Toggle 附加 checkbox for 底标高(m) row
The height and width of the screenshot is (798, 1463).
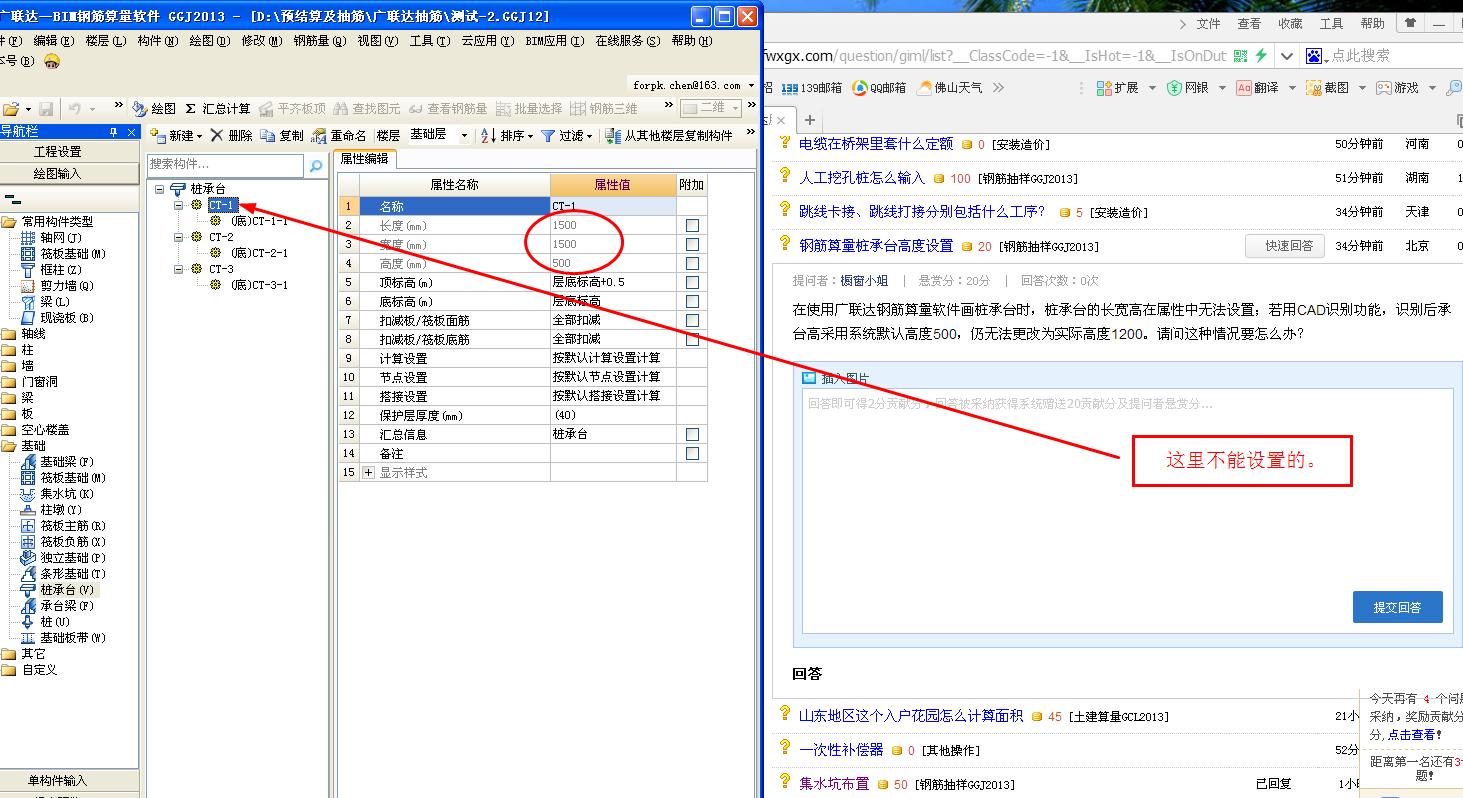pos(692,301)
